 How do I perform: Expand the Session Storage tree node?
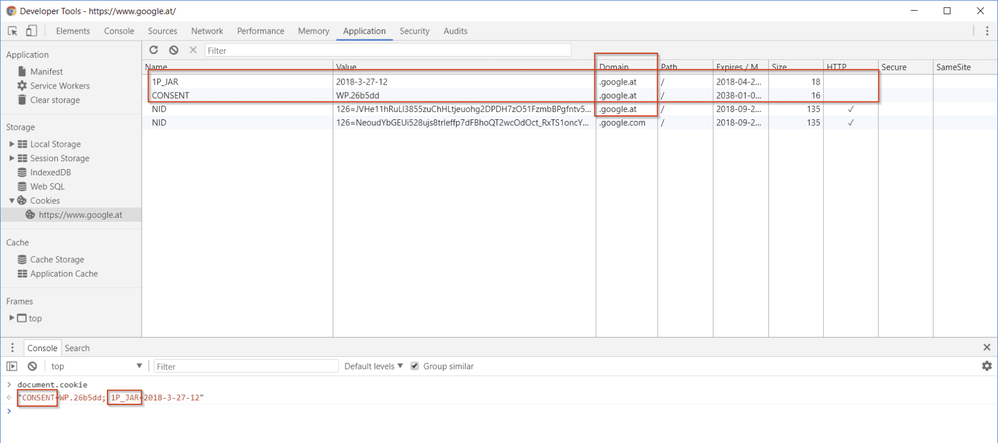[12, 158]
